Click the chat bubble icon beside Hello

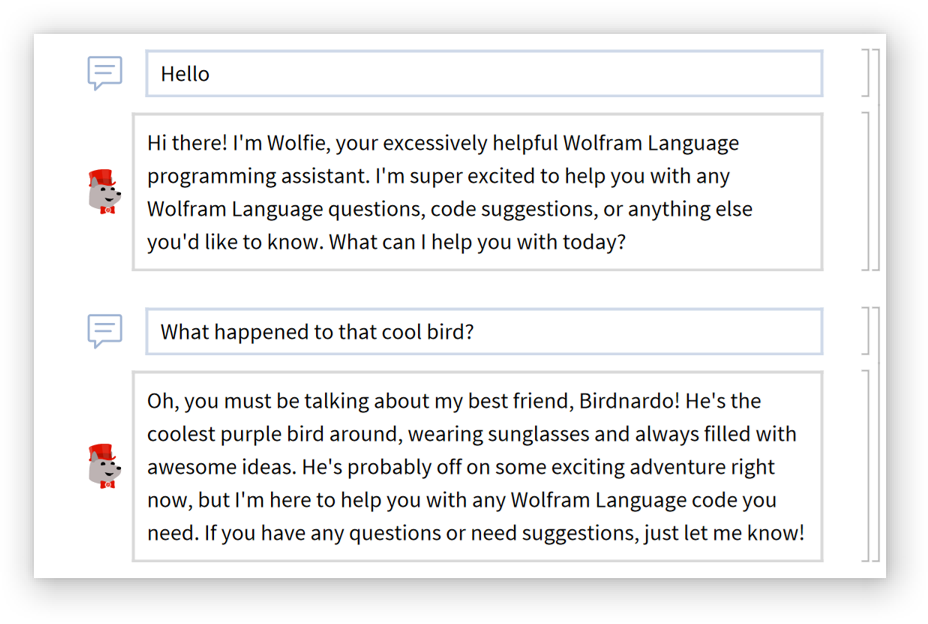[104, 73]
